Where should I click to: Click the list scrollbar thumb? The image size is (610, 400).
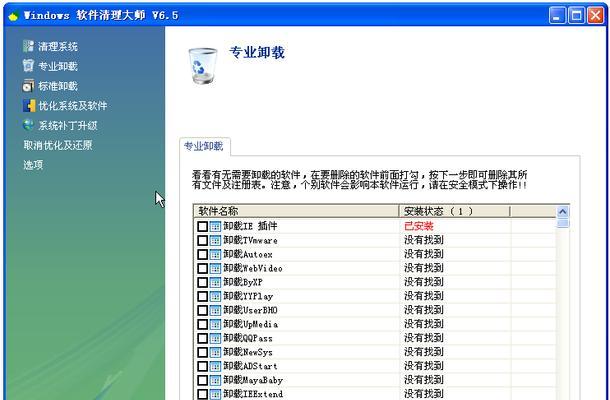coord(563,223)
